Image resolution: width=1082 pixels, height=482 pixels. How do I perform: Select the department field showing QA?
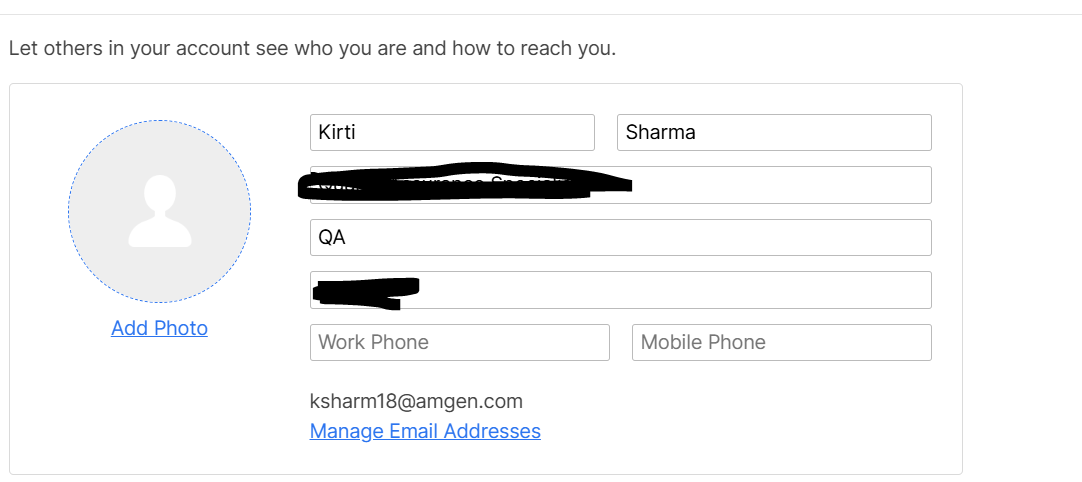(x=620, y=238)
